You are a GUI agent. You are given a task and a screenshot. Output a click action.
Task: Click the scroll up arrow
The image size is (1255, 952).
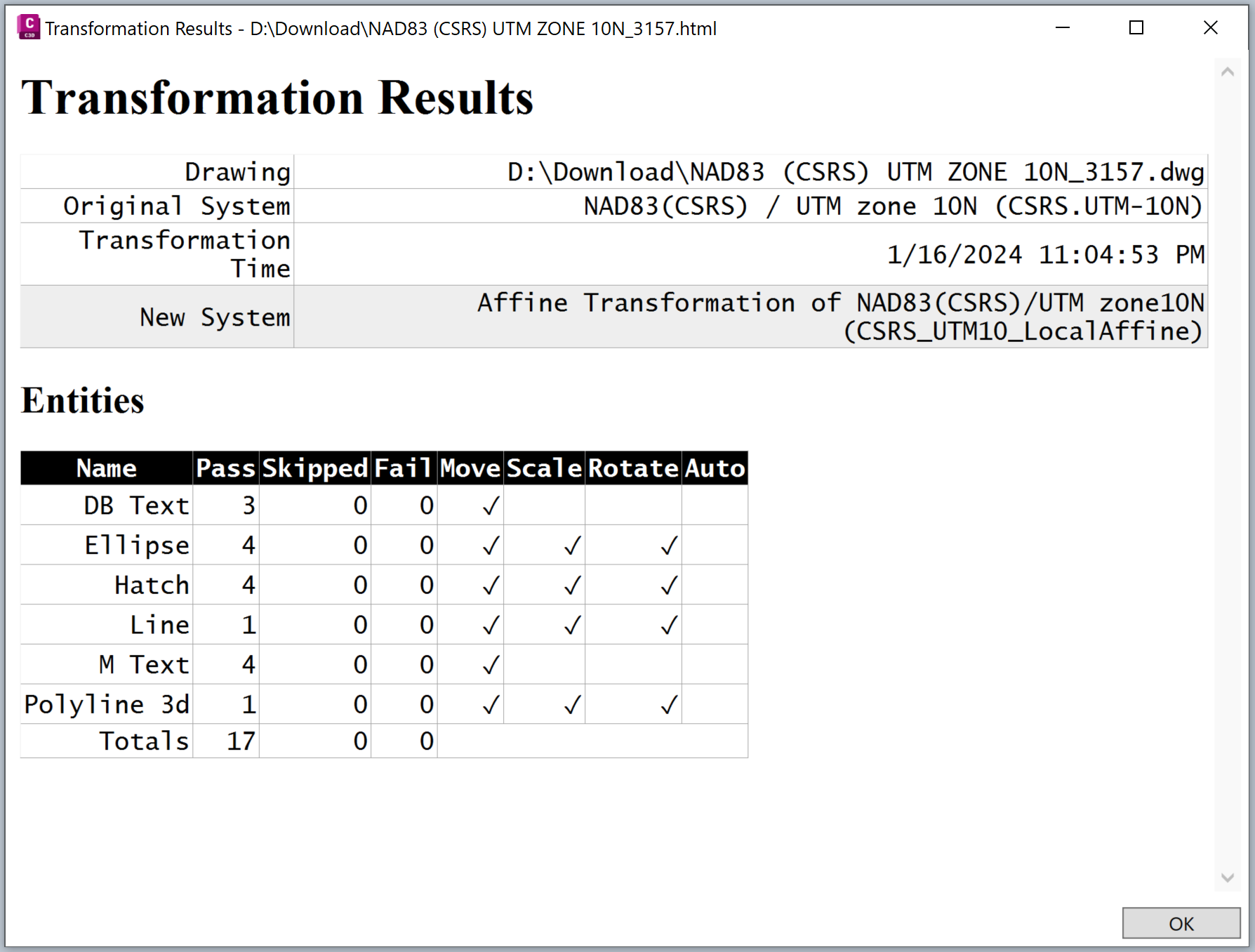(1228, 70)
